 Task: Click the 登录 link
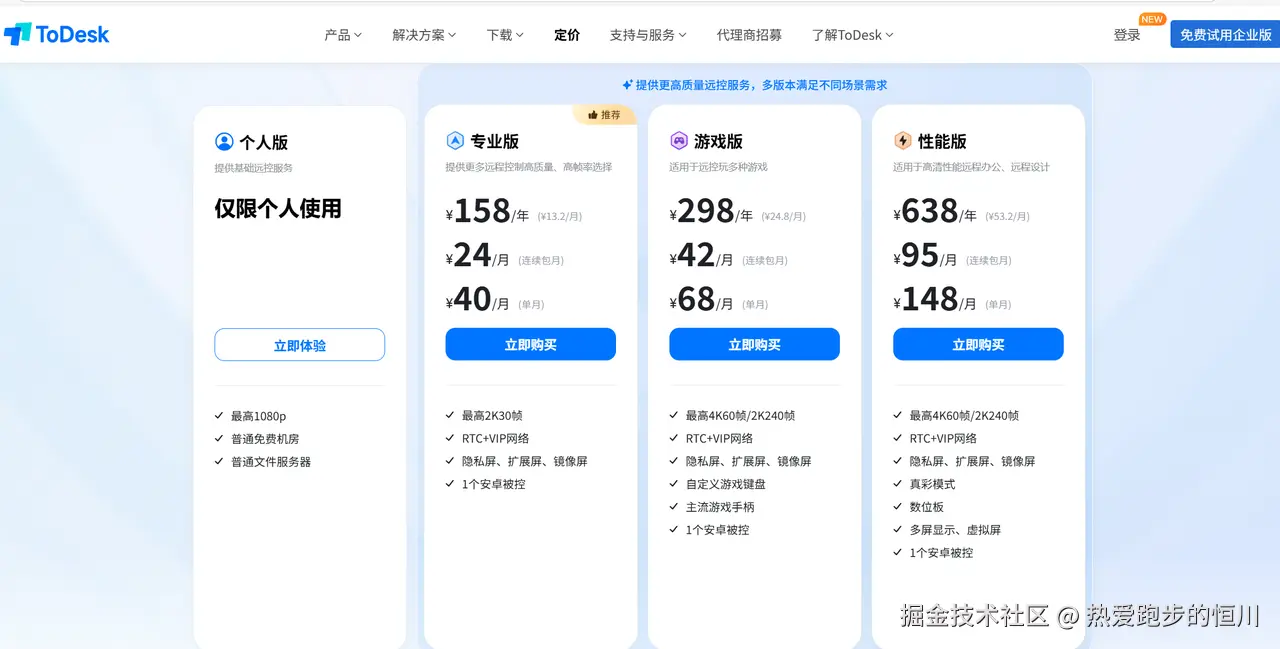[x=1126, y=34]
